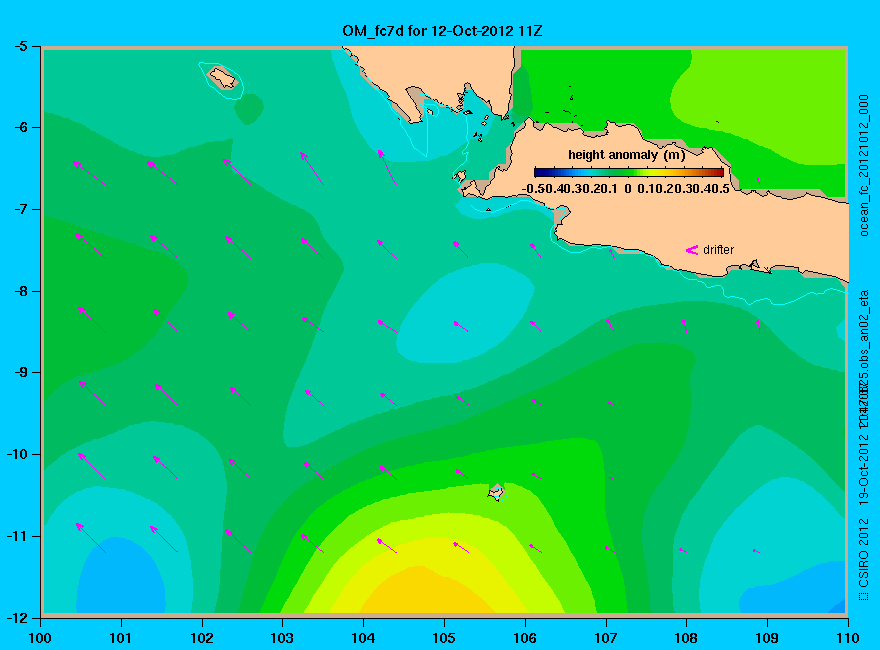The width and height of the screenshot is (880, 650).
Task: Click the plot title "OM_fc7d for 12-Oct-2012 11Z"
Action: pyautogui.click(x=442, y=30)
